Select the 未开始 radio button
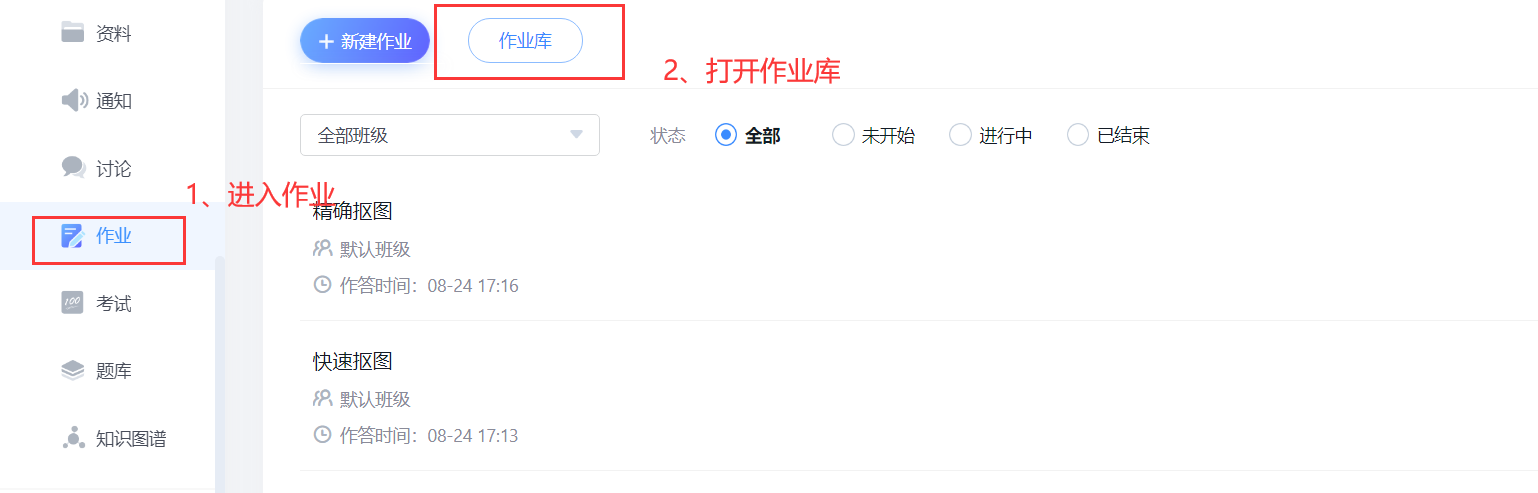1538x493 pixels. click(843, 135)
